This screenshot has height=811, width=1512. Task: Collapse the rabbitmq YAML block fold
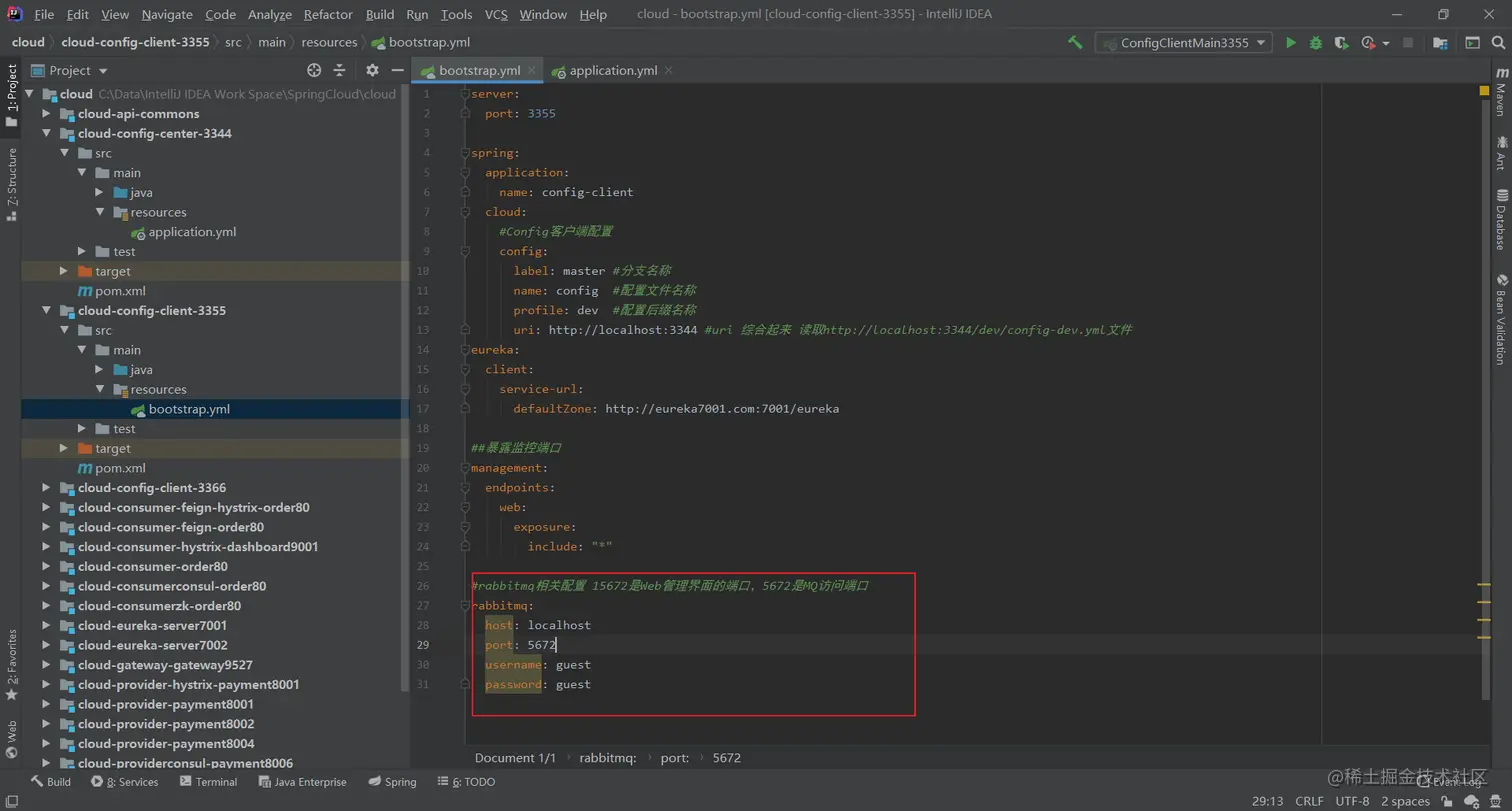tap(465, 606)
